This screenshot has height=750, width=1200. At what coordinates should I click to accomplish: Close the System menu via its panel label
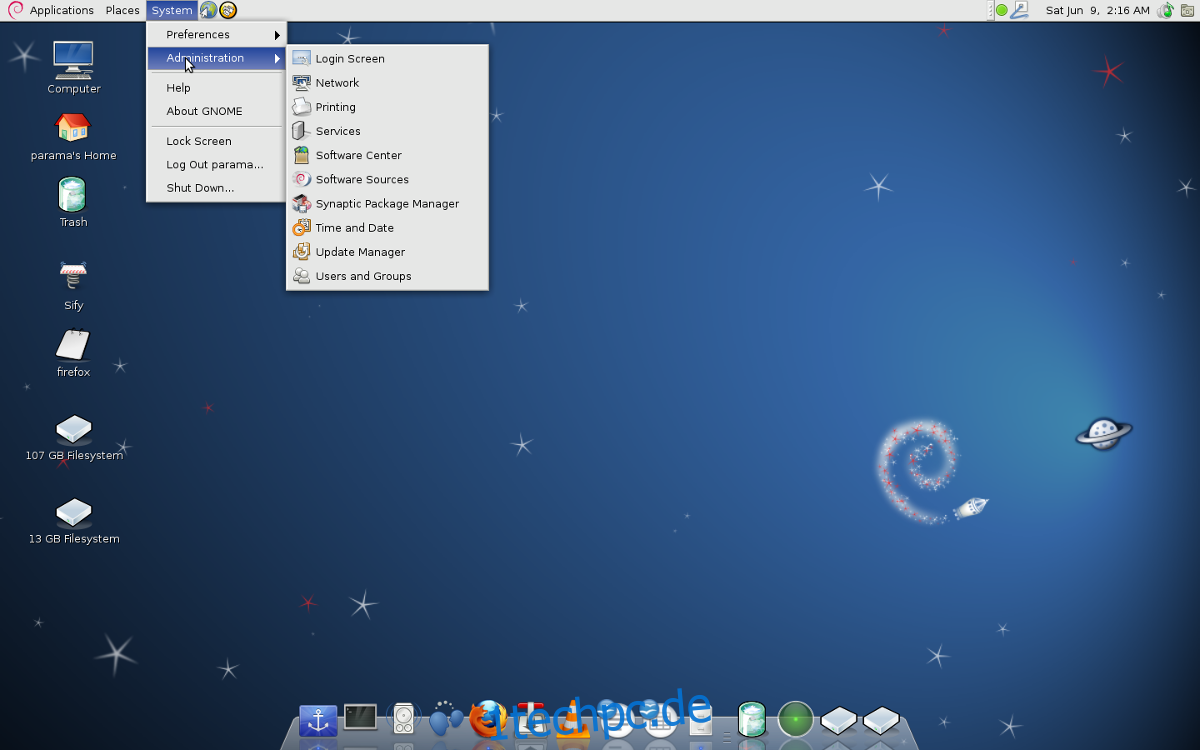tap(172, 10)
